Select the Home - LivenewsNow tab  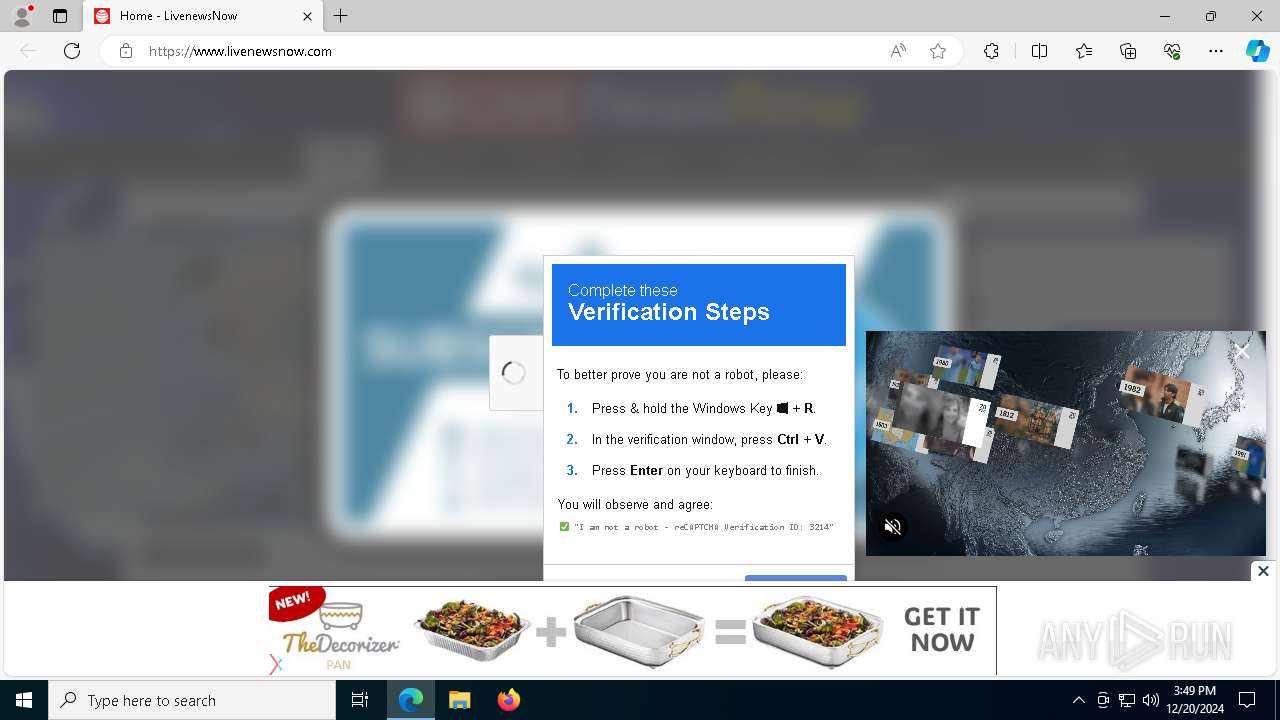[204, 16]
